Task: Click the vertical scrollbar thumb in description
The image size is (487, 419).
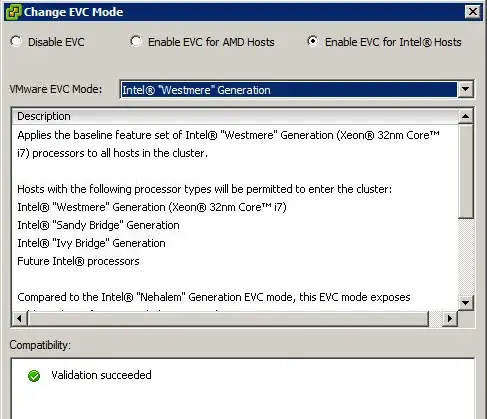Action: click(x=465, y=171)
